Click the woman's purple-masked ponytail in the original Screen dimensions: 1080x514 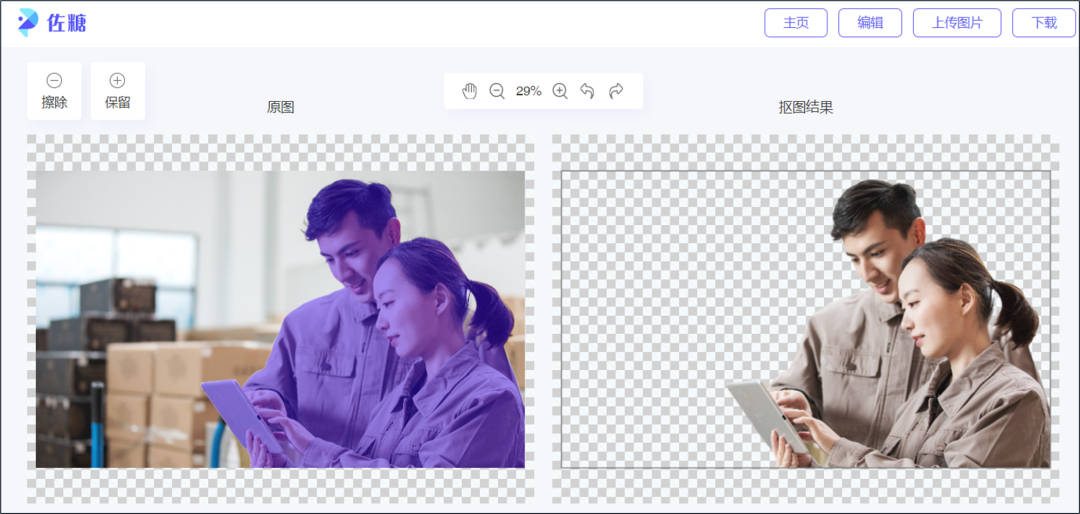coord(488,310)
